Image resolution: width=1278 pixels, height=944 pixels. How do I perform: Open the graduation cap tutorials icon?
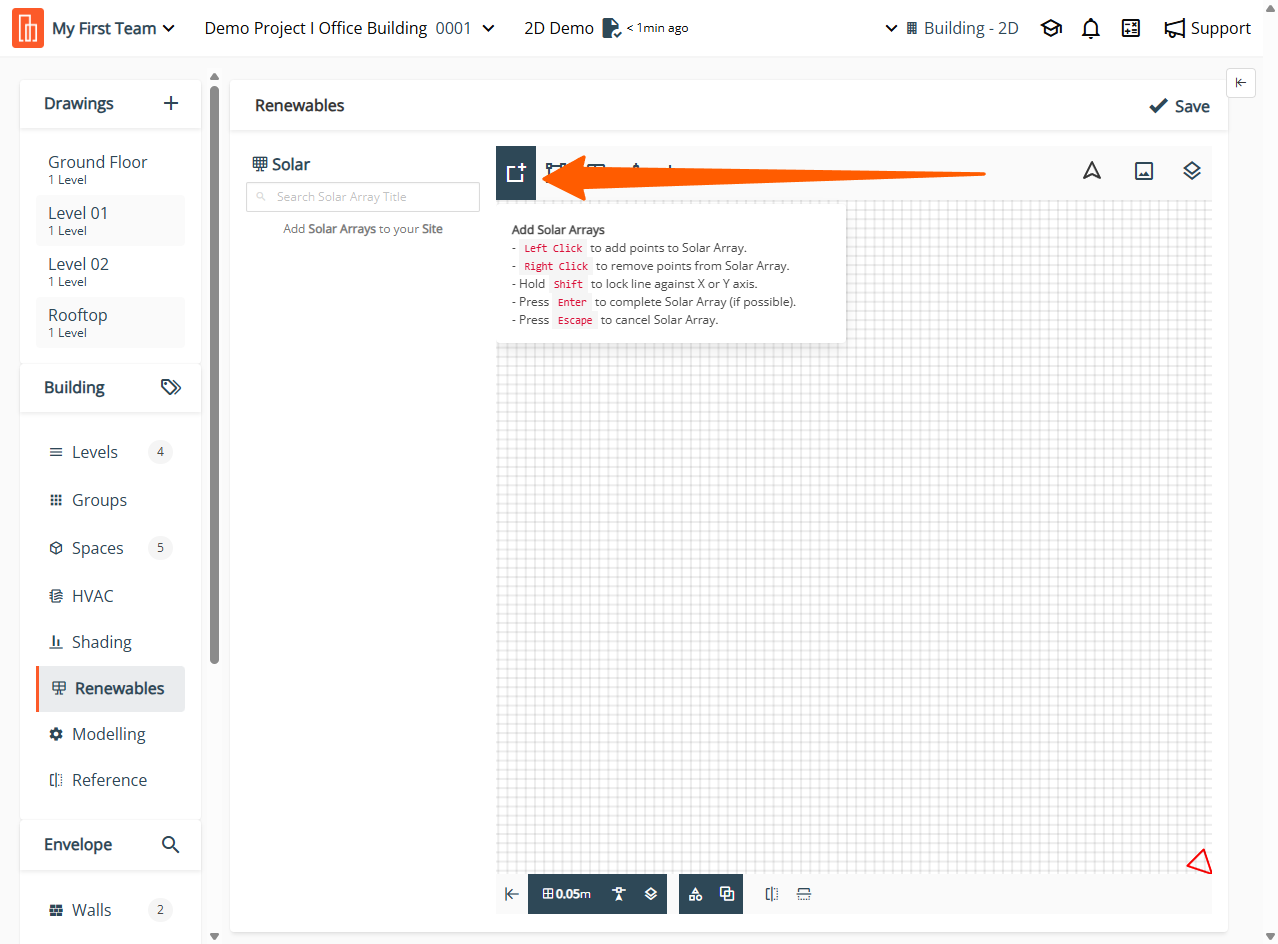pos(1051,28)
